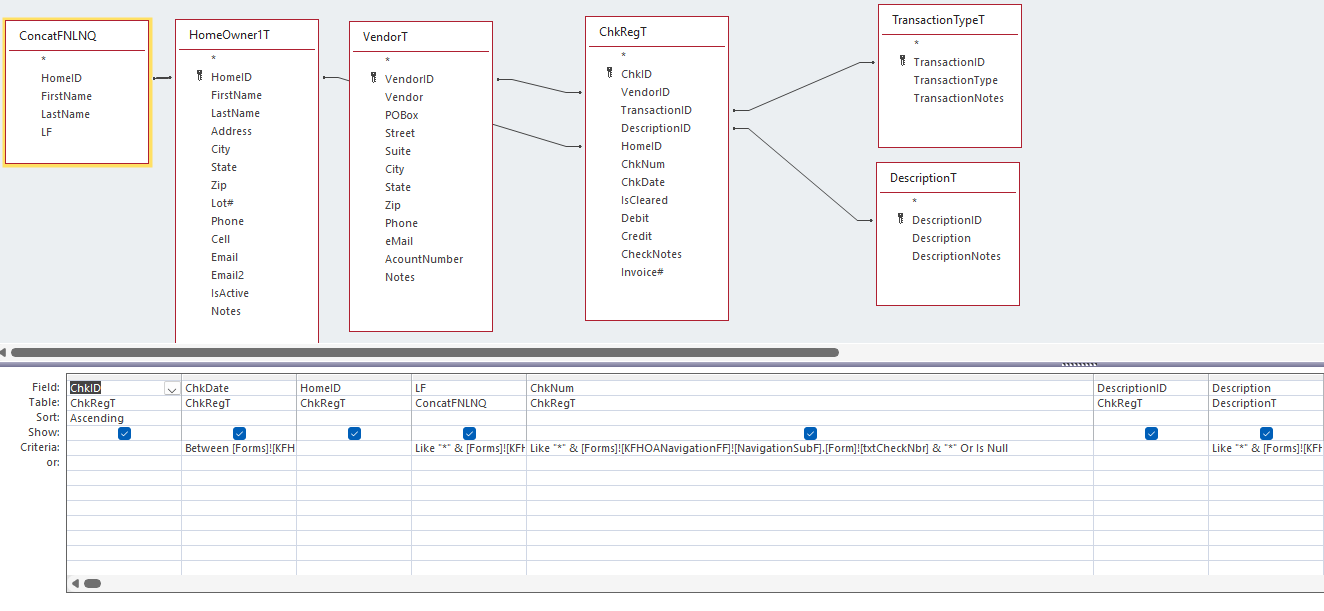Click the Table cell showing ConcatFNLNQ for LF
Viewport: 1324px width, 611px height.
point(468,403)
